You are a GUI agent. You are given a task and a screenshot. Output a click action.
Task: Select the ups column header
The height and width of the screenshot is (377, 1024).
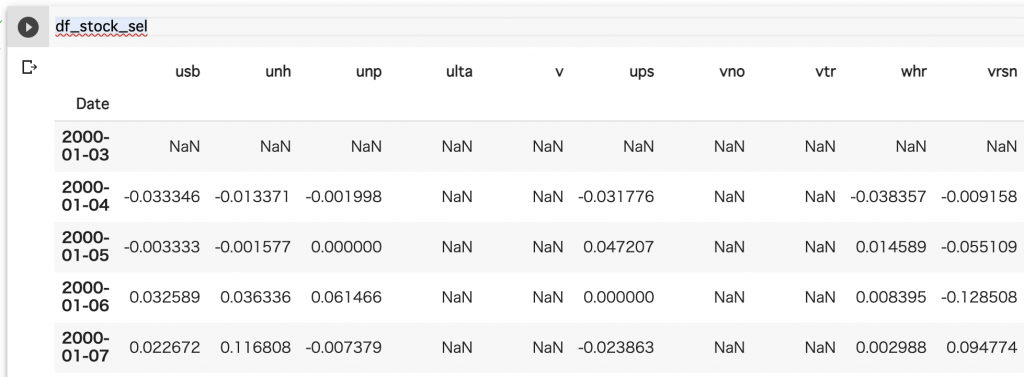pyautogui.click(x=641, y=72)
